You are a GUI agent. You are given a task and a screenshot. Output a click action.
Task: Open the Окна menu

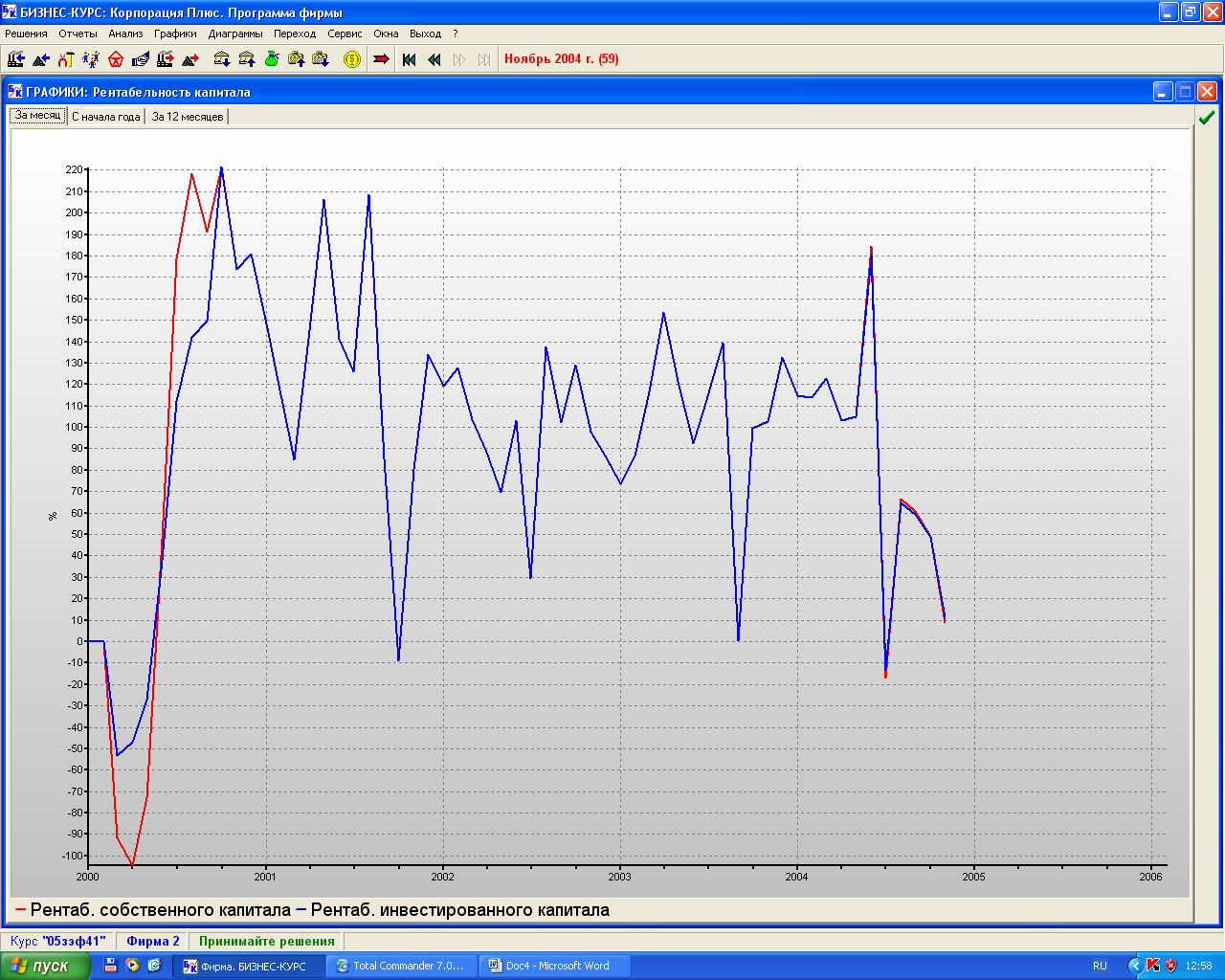[x=386, y=33]
